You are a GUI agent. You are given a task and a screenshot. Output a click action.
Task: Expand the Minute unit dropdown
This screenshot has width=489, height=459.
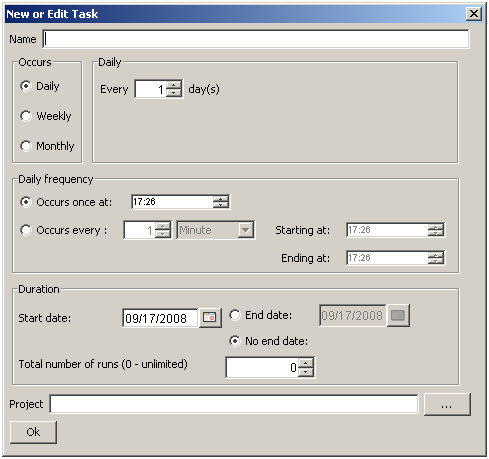[x=246, y=230]
